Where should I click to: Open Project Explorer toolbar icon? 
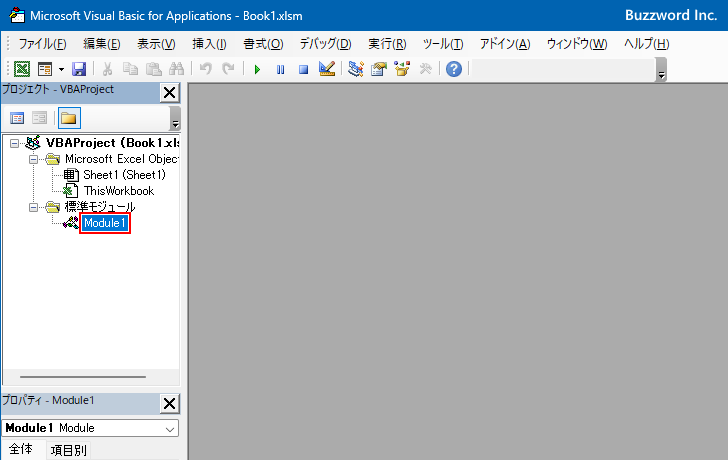pyautogui.click(x=356, y=69)
